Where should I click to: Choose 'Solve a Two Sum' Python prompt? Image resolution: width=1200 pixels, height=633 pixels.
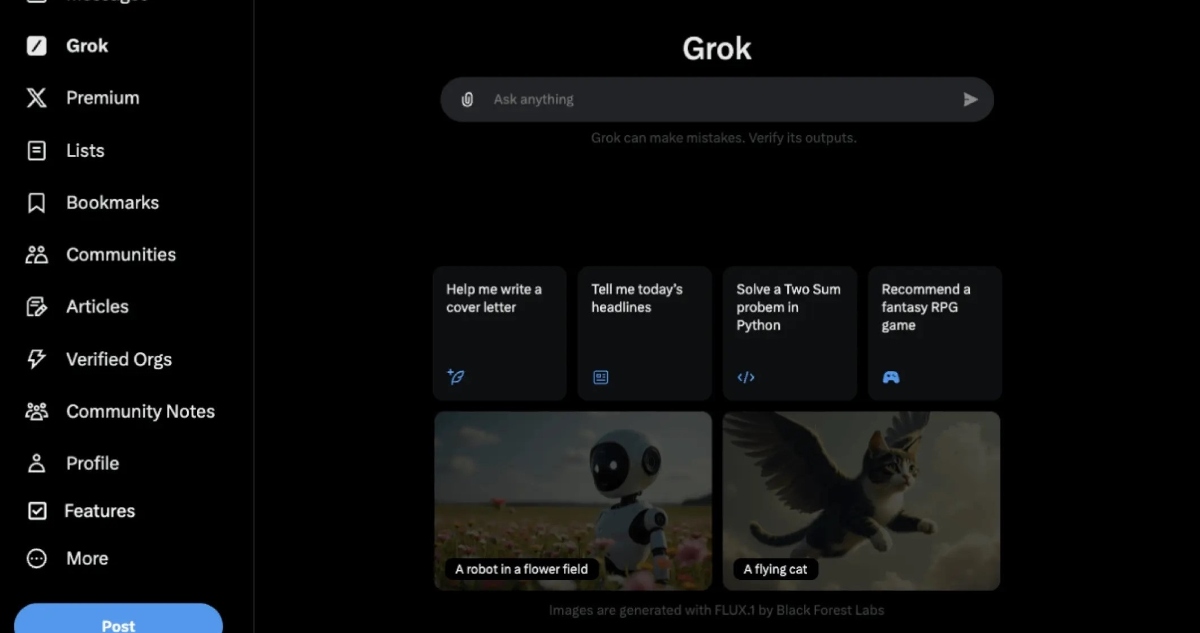(790, 333)
